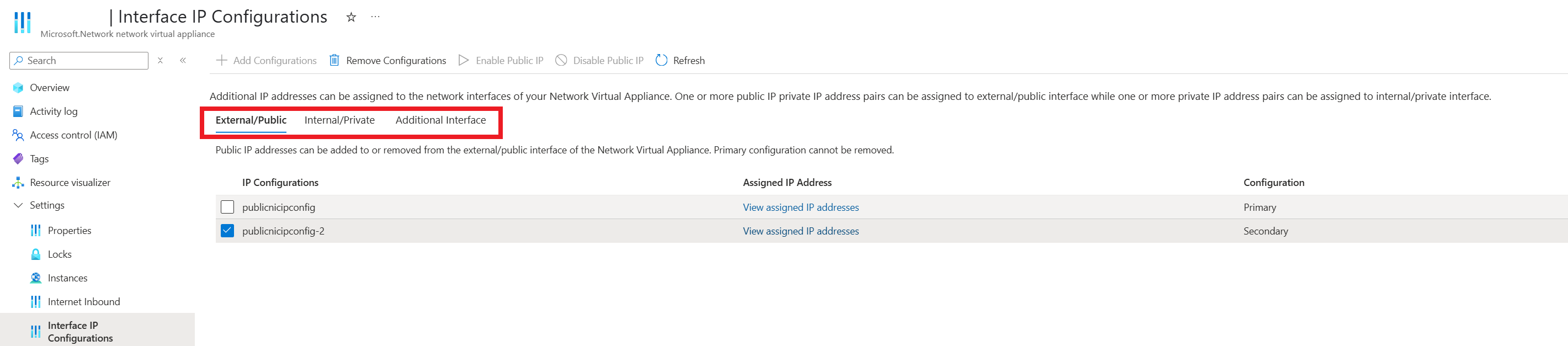This screenshot has height=346, width=1568.
Task: Collapse the sidebar with double chevron
Action: (183, 60)
